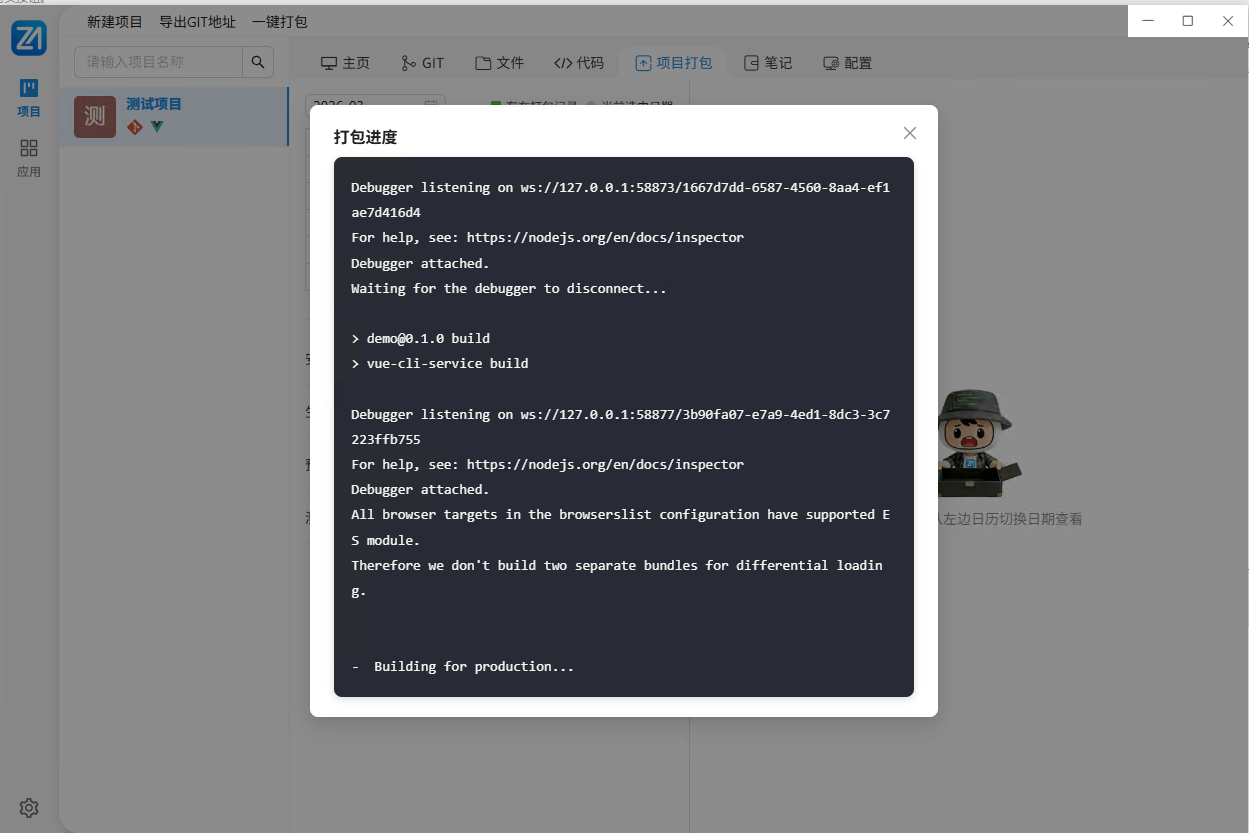
Task: Open the 代码 tab
Action: coord(579,63)
